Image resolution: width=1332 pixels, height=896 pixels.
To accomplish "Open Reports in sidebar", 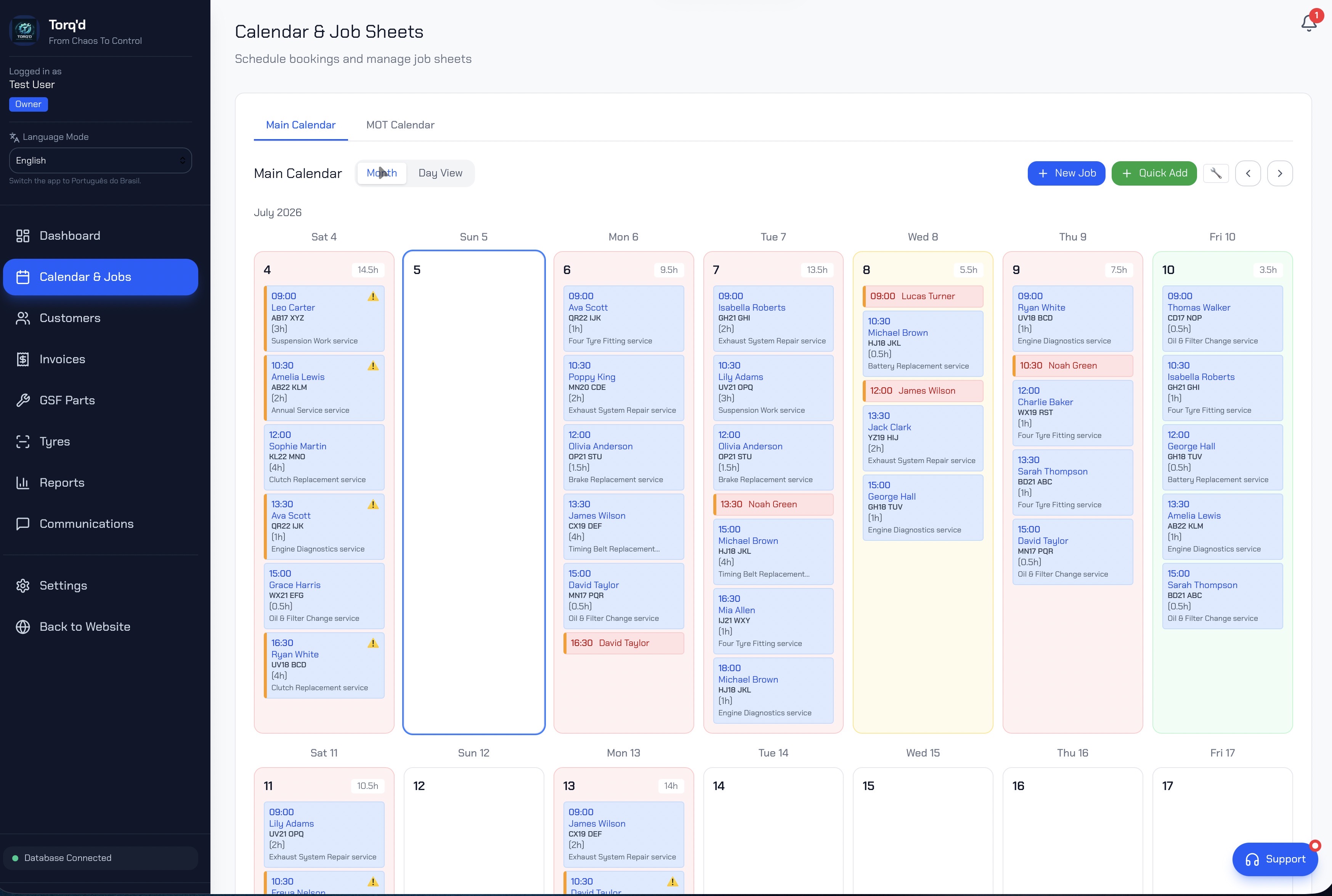I will pyautogui.click(x=101, y=483).
